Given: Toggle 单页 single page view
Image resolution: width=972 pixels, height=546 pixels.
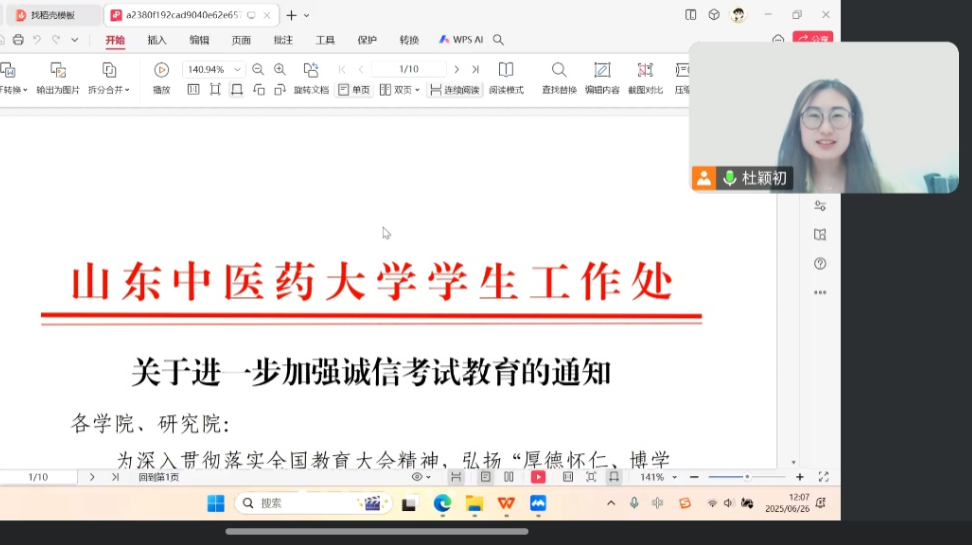Looking at the screenshot, I should click(x=354, y=90).
